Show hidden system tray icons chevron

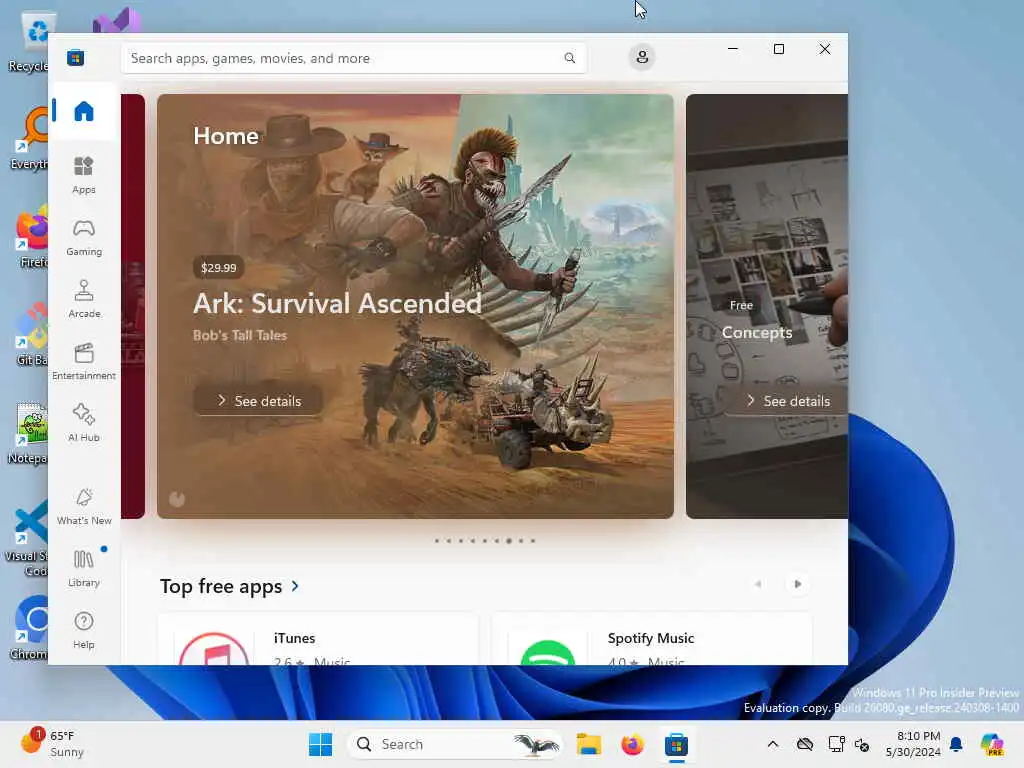(773, 744)
